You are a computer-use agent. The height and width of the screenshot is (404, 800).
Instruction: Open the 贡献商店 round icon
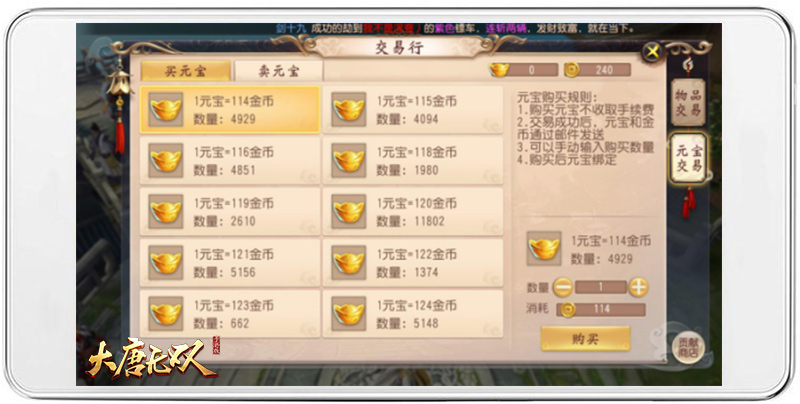pos(688,348)
